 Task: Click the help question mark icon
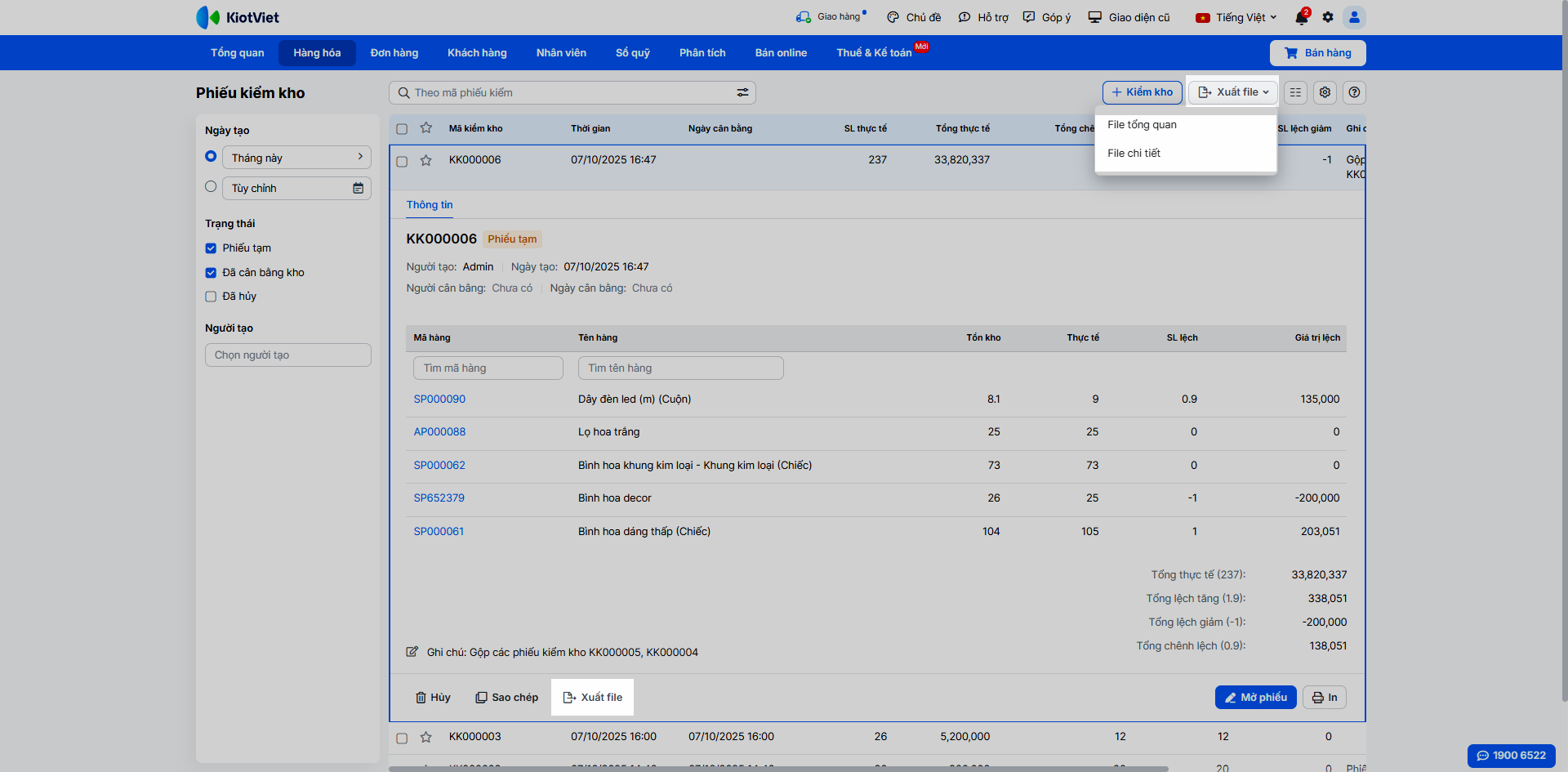[x=1354, y=92]
